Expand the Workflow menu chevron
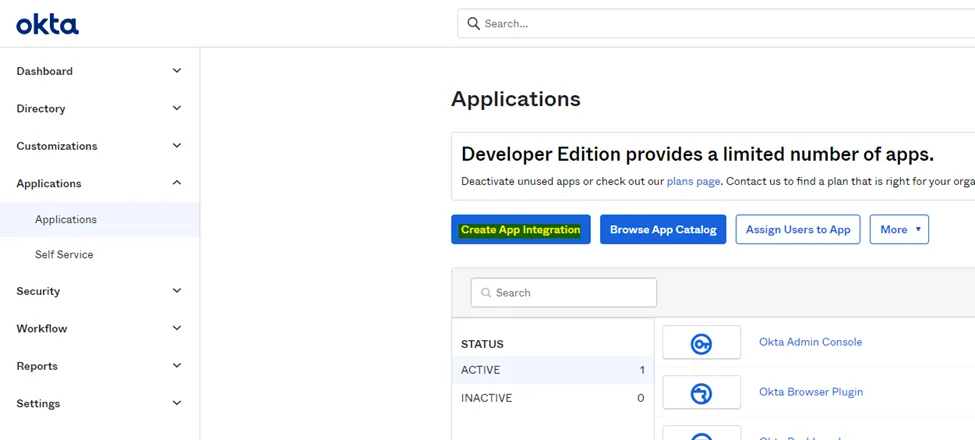Viewport: 975px width, 440px height. 177,328
